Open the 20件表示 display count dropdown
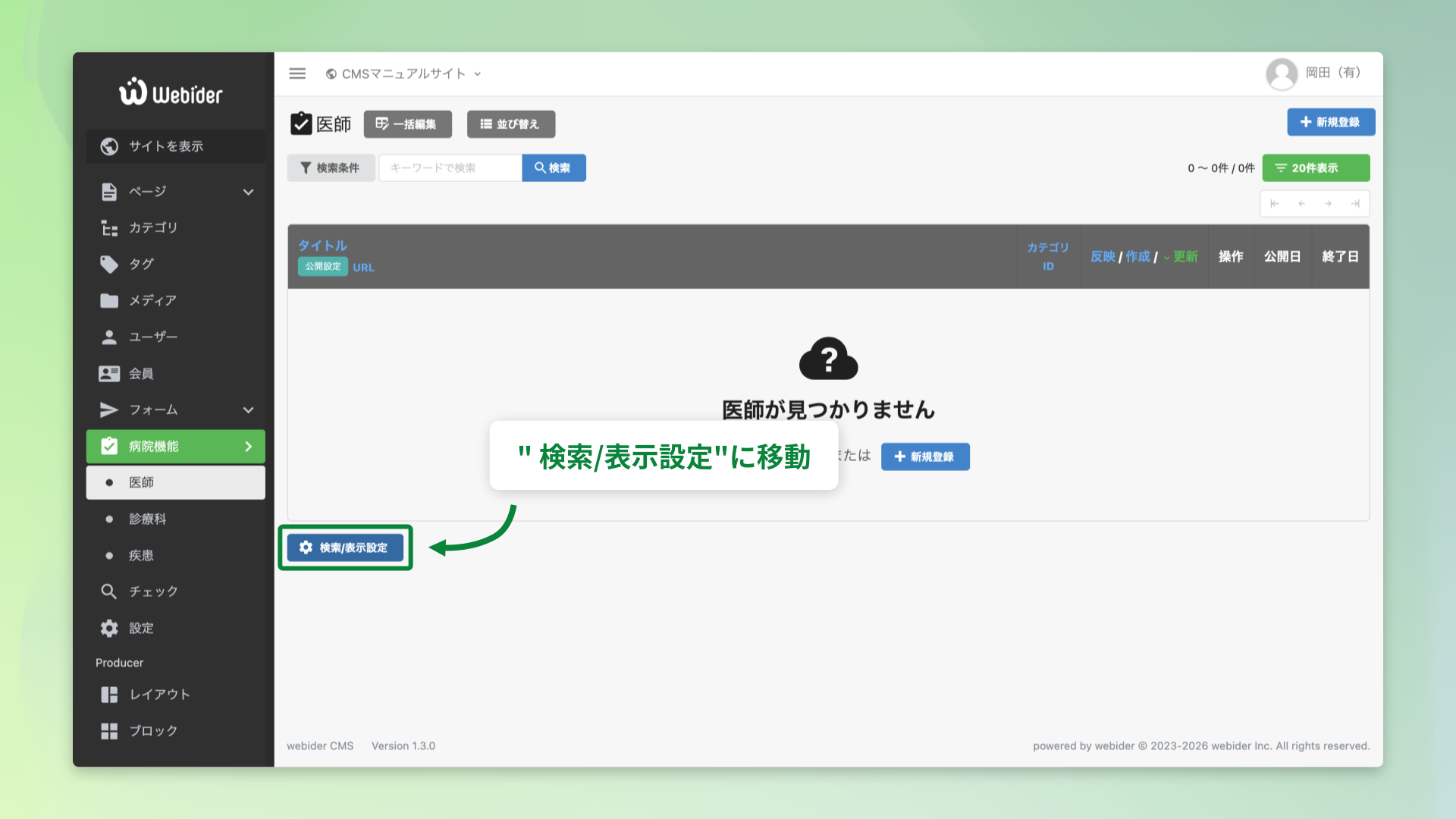 (1316, 168)
